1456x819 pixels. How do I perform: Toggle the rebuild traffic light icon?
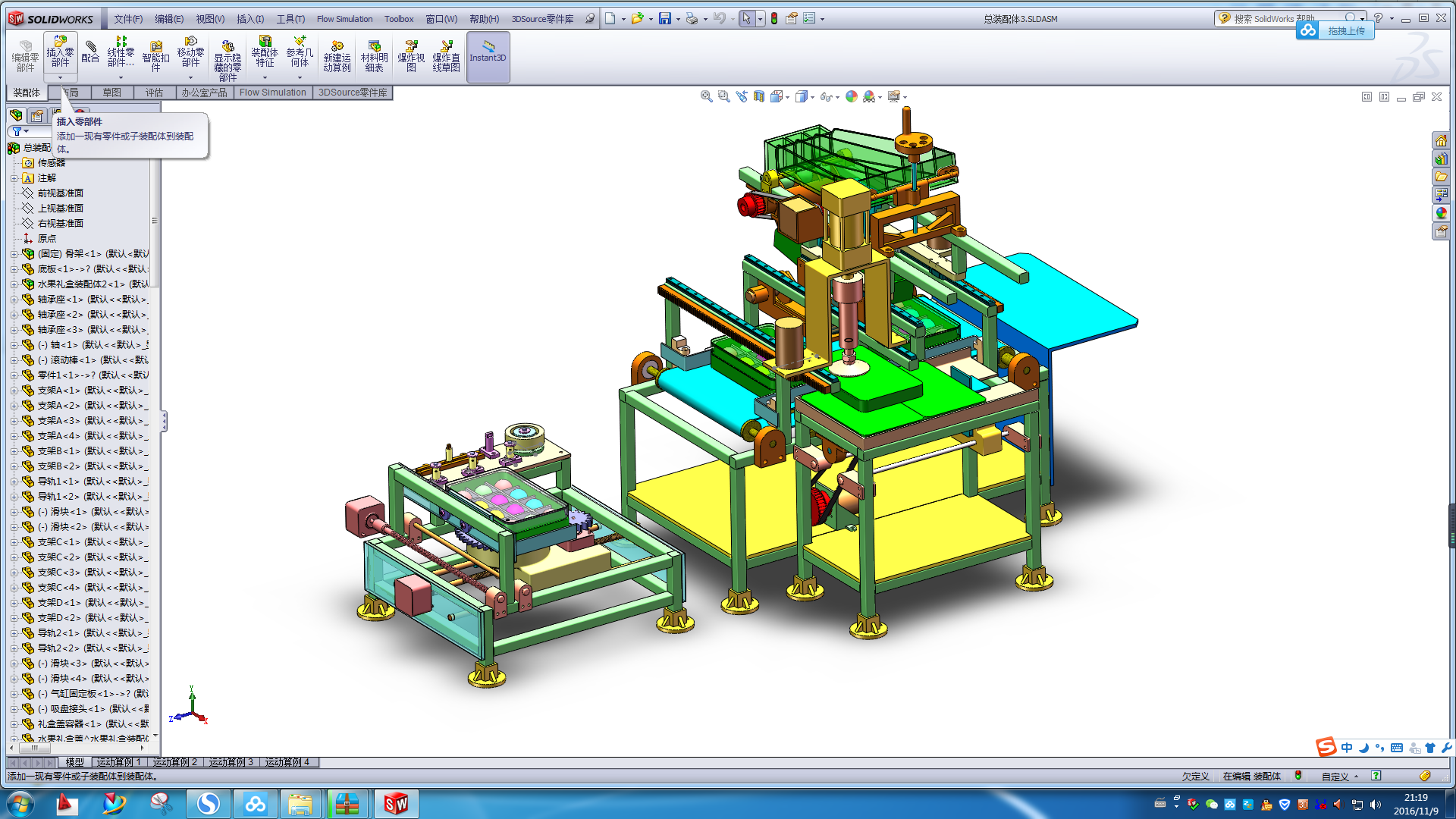point(773,18)
